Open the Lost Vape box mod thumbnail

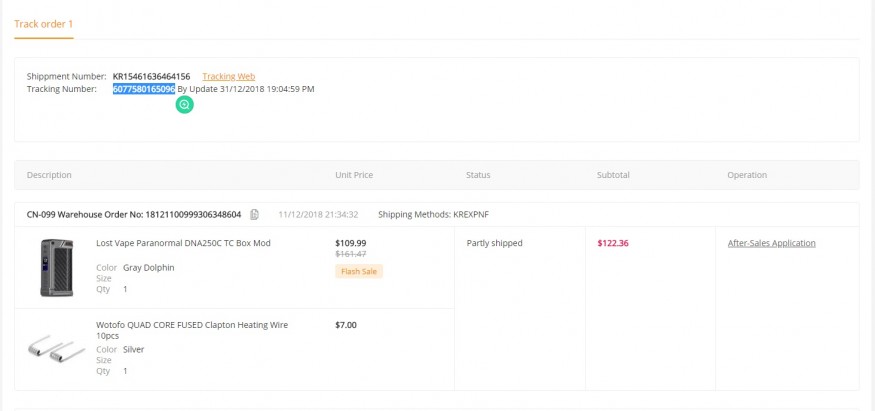pyautogui.click(x=57, y=267)
